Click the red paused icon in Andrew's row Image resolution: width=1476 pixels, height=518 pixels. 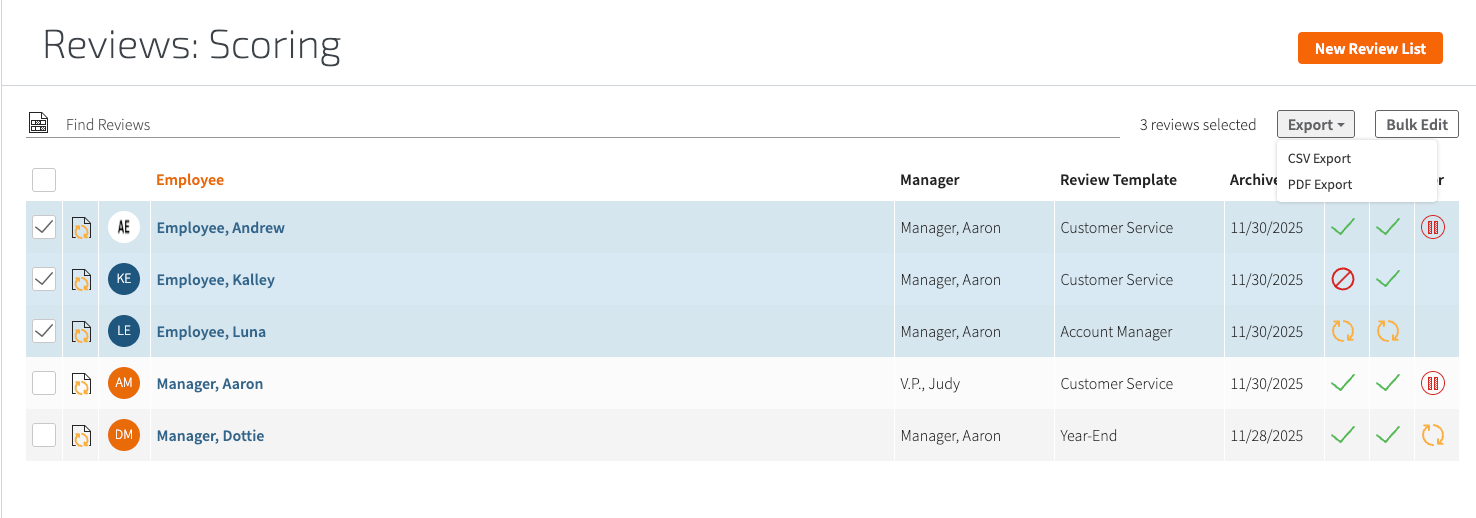(1433, 228)
